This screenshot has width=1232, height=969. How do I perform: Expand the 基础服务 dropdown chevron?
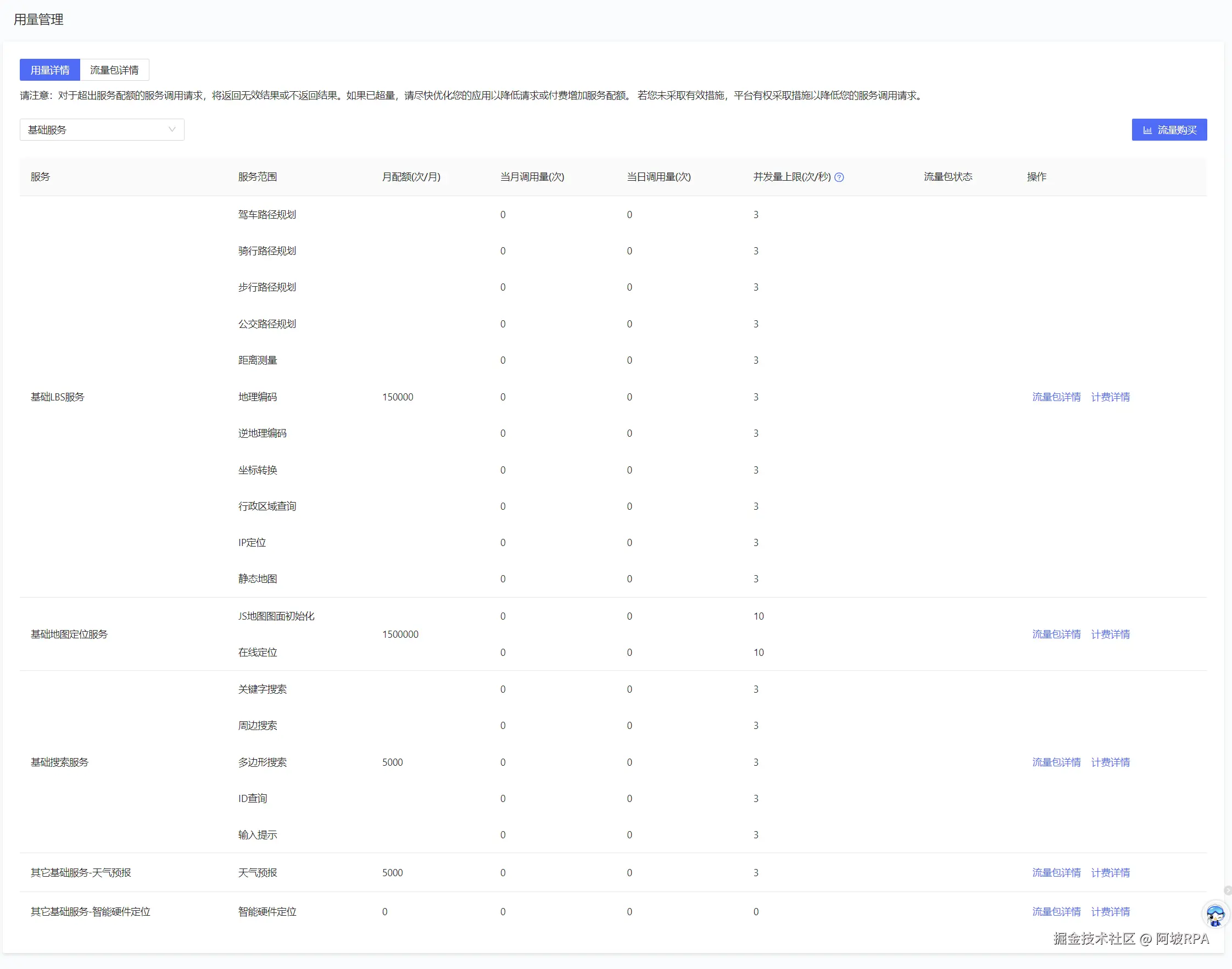coord(172,129)
